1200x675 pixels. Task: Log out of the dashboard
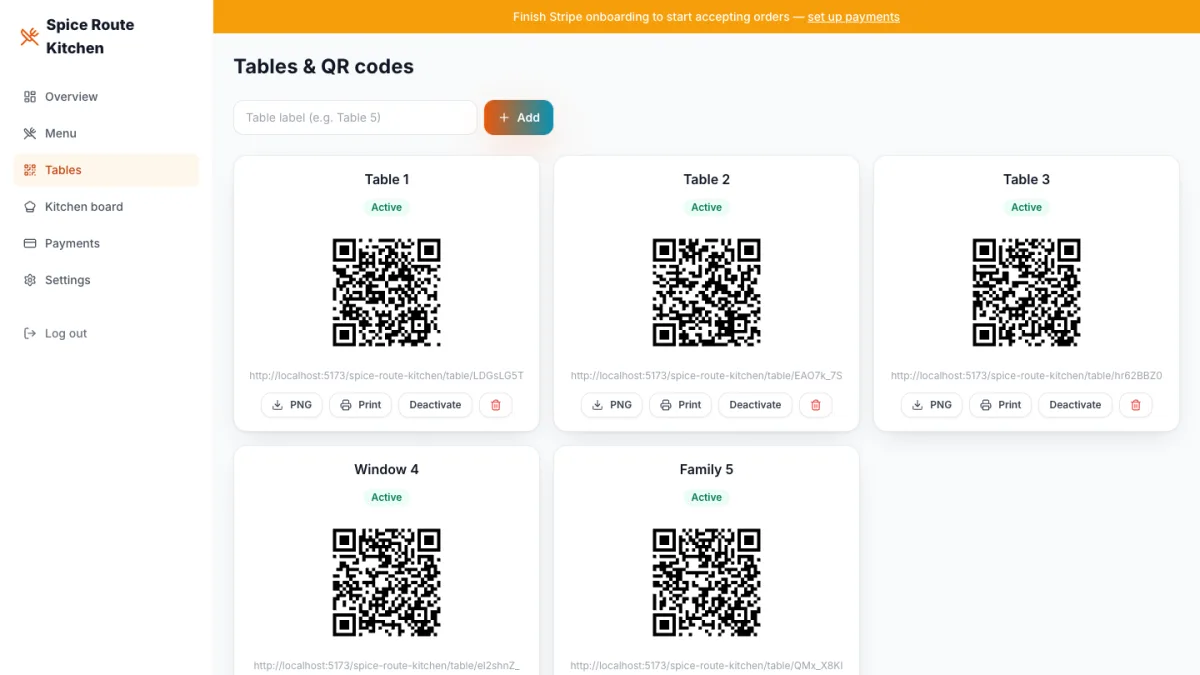click(x=106, y=333)
